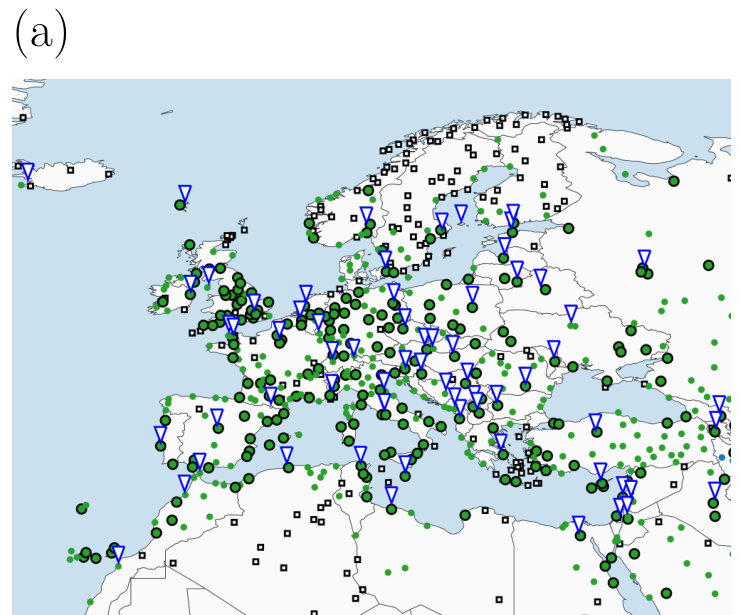Click the blue triangle marker at Warsaw
The image size is (741, 615).
point(472,294)
